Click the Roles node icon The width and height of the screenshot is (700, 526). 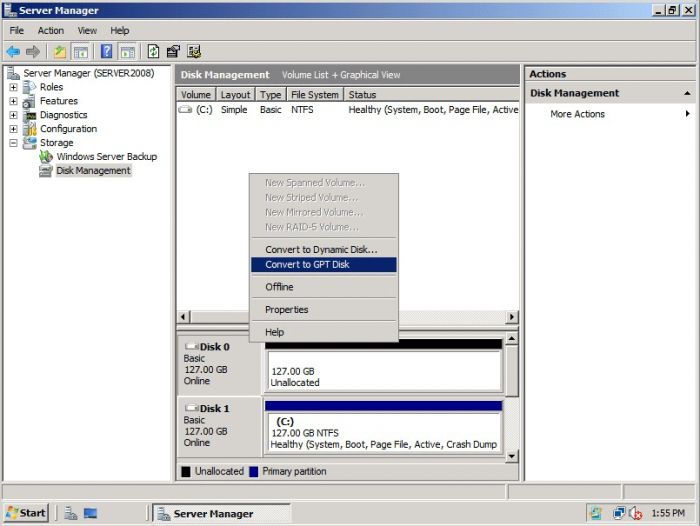point(29,87)
